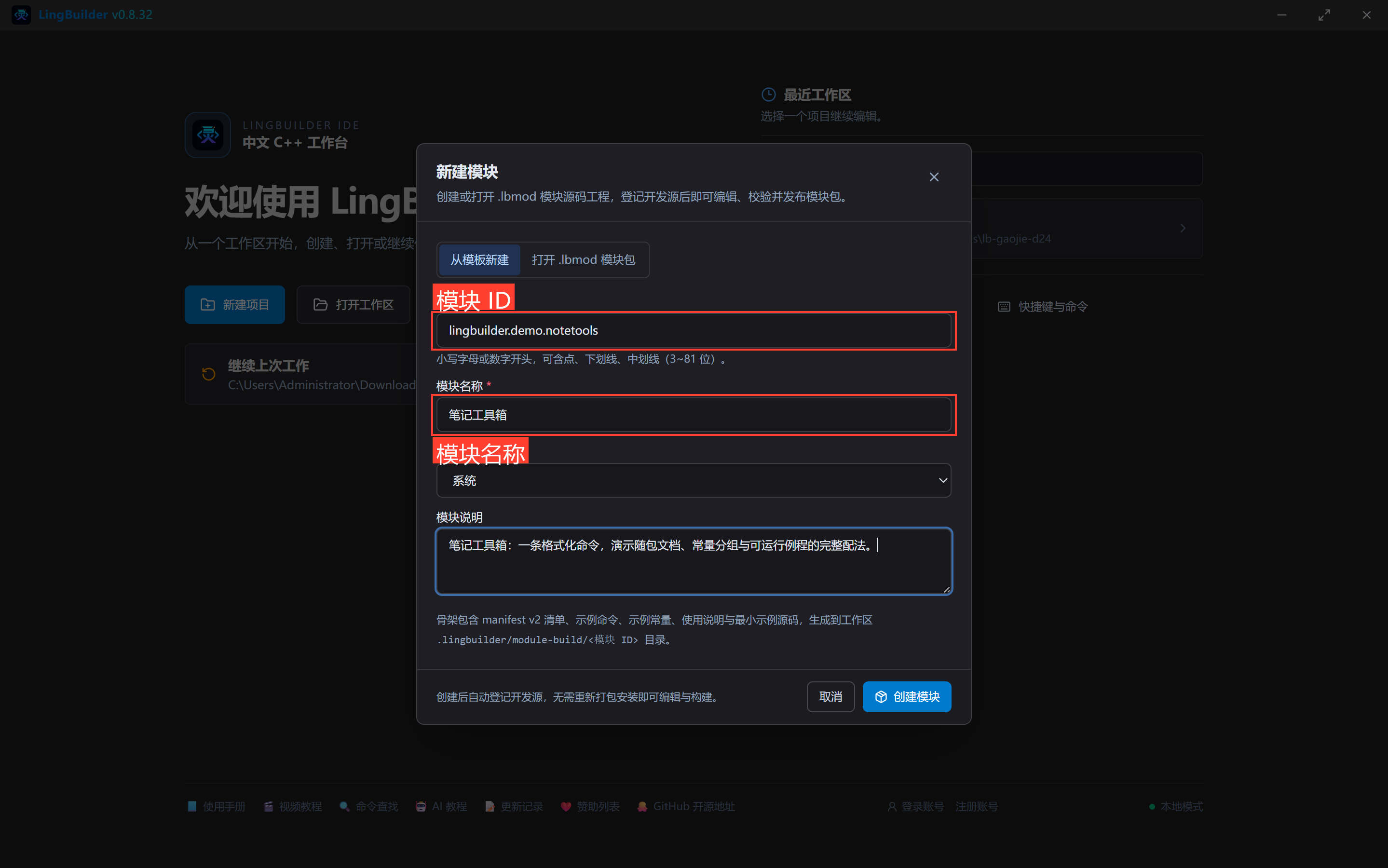The width and height of the screenshot is (1388, 868).
Task: Click the clapperboard icon beside 视频教程
Action: coord(268,807)
